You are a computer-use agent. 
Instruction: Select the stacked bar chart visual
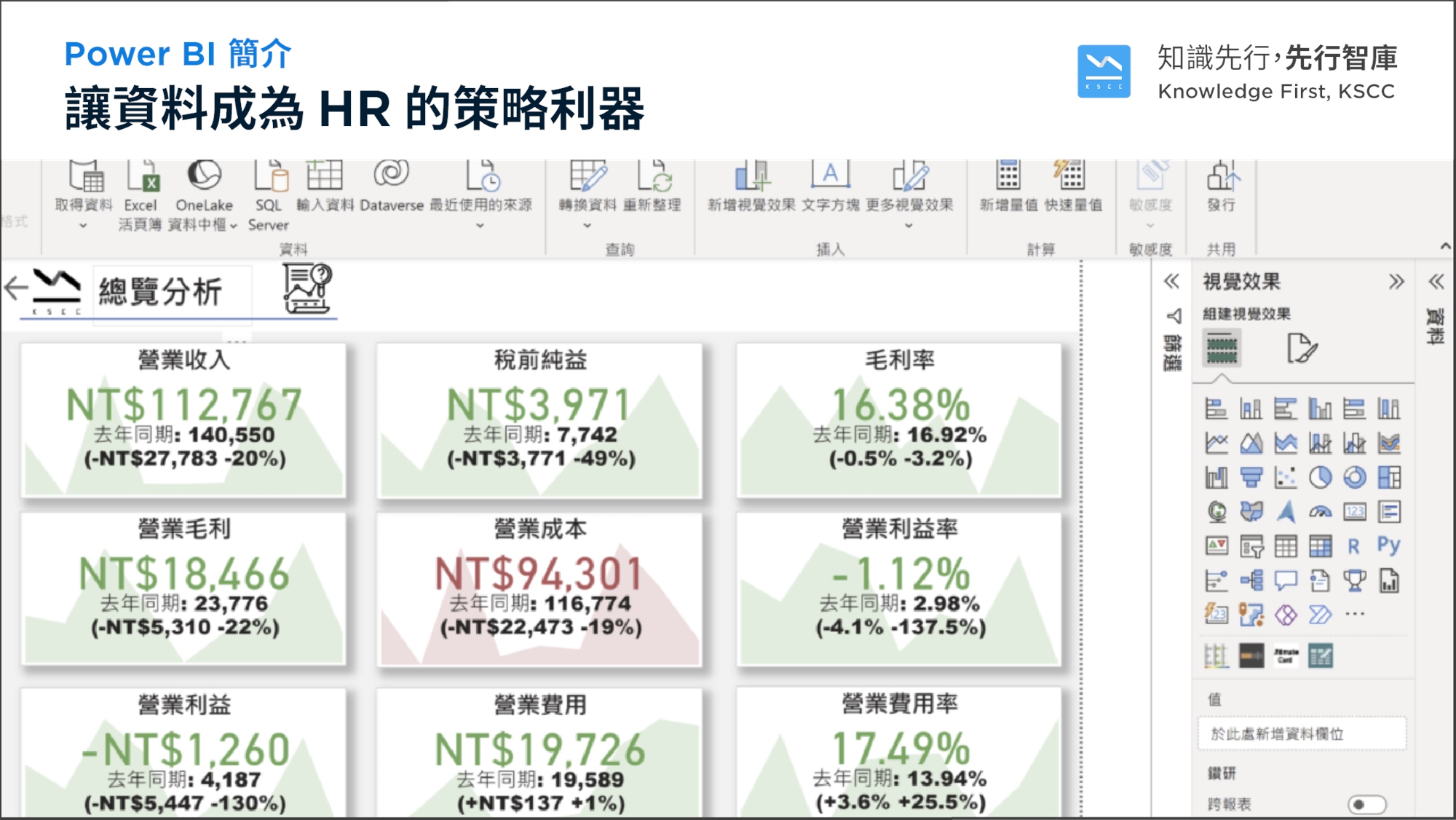(1216, 409)
